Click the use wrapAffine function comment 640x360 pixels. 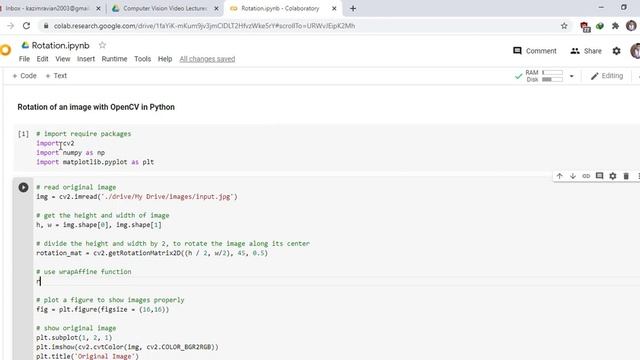[84, 272]
